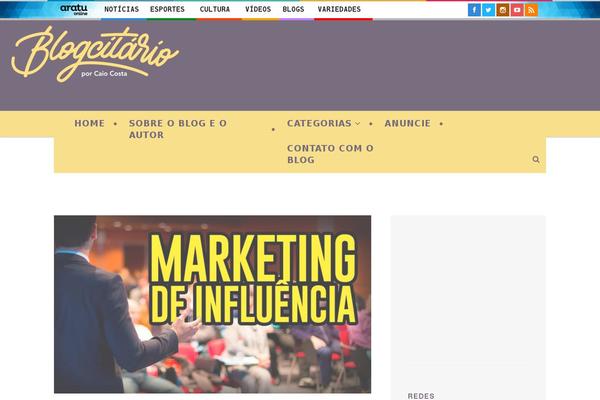Select the Cultura menu item

click(x=215, y=9)
